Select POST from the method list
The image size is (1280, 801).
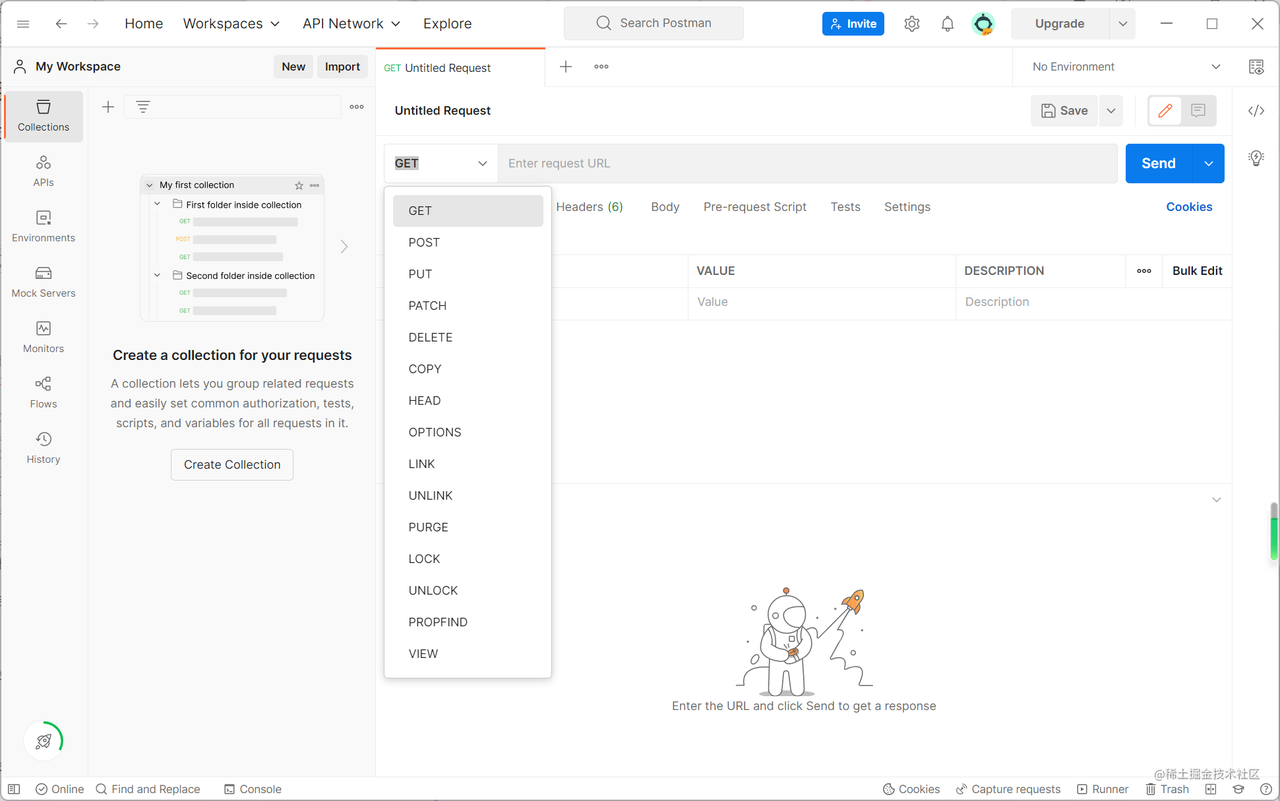(x=468, y=243)
